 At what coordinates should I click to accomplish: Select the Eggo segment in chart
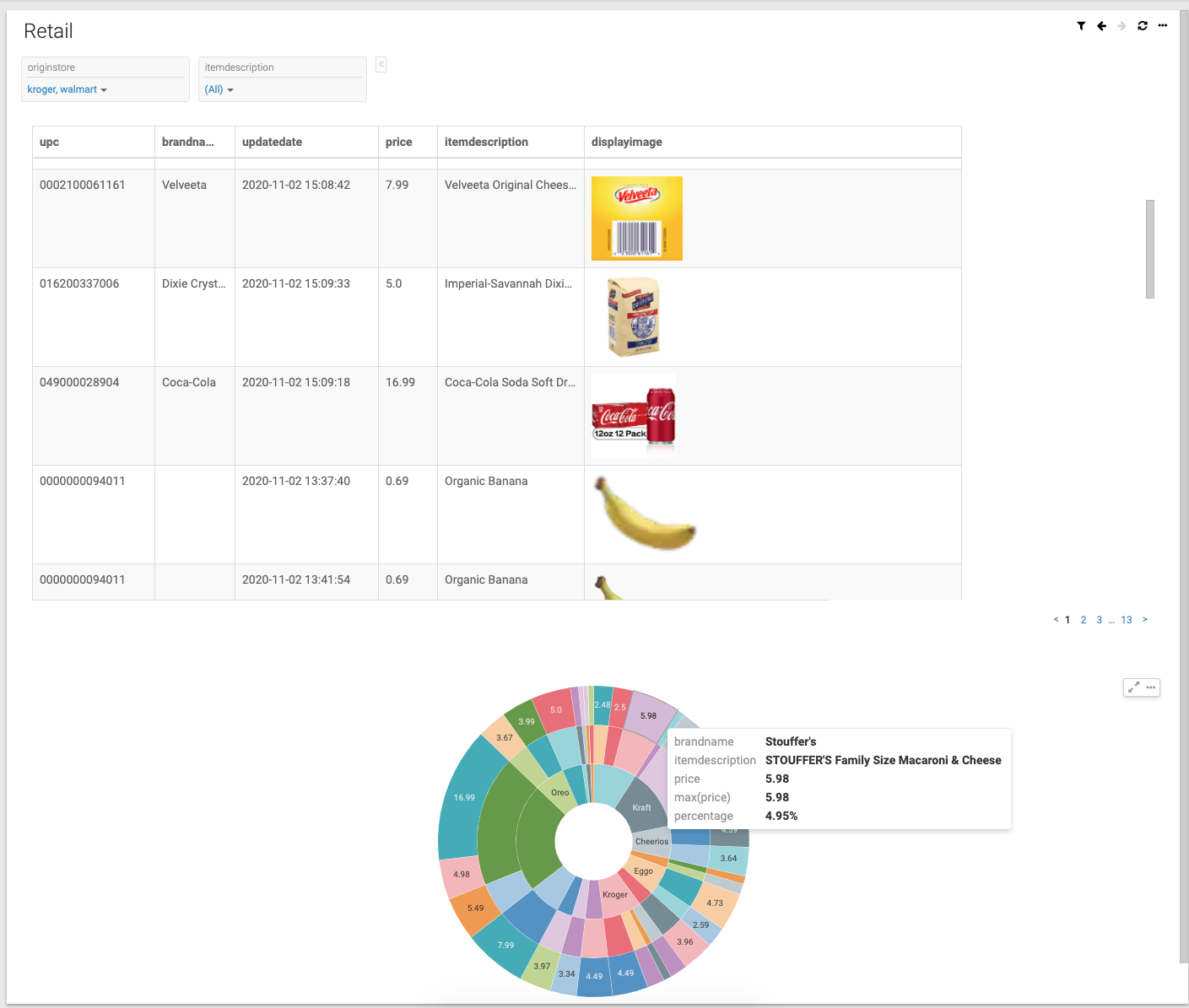(644, 871)
